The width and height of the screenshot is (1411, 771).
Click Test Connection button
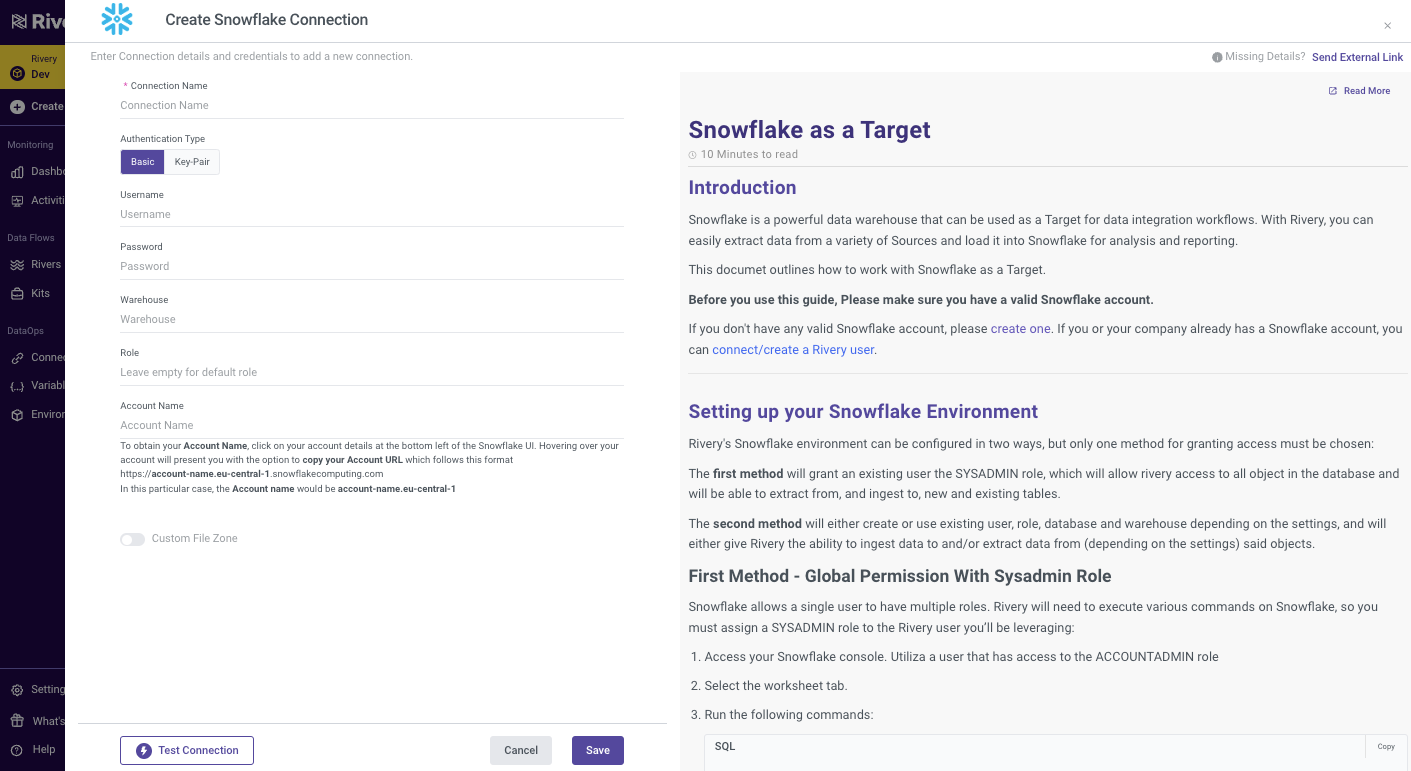click(187, 751)
